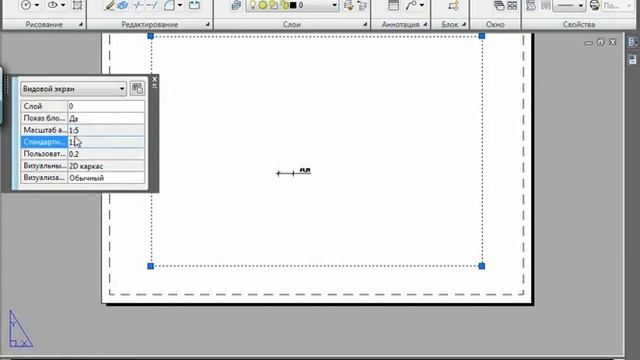This screenshot has height=360, width=640.
Task: Click the stretch tool icon
Action: point(194,5)
